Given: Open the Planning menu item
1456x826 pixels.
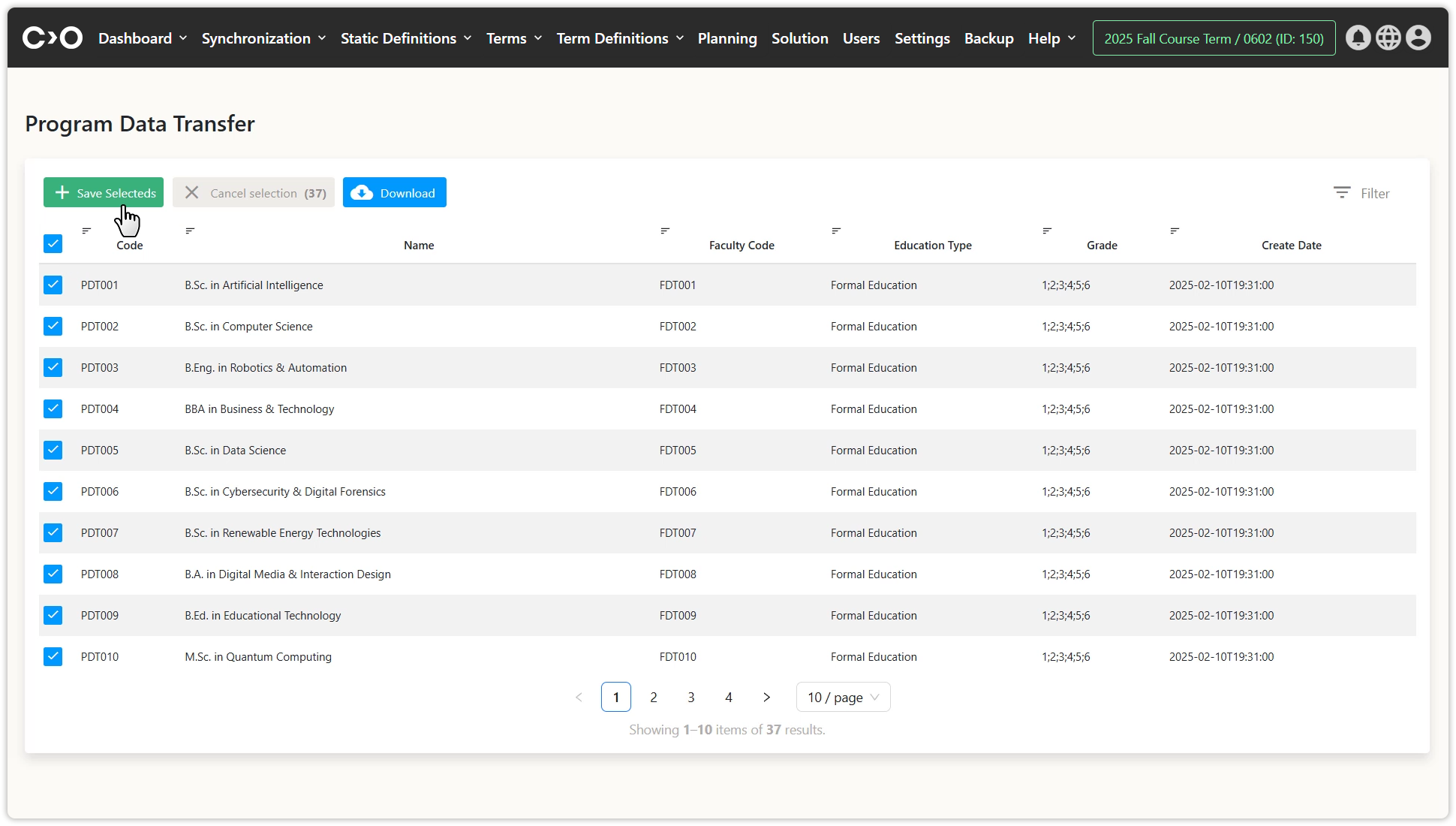Looking at the screenshot, I should click(x=726, y=38).
